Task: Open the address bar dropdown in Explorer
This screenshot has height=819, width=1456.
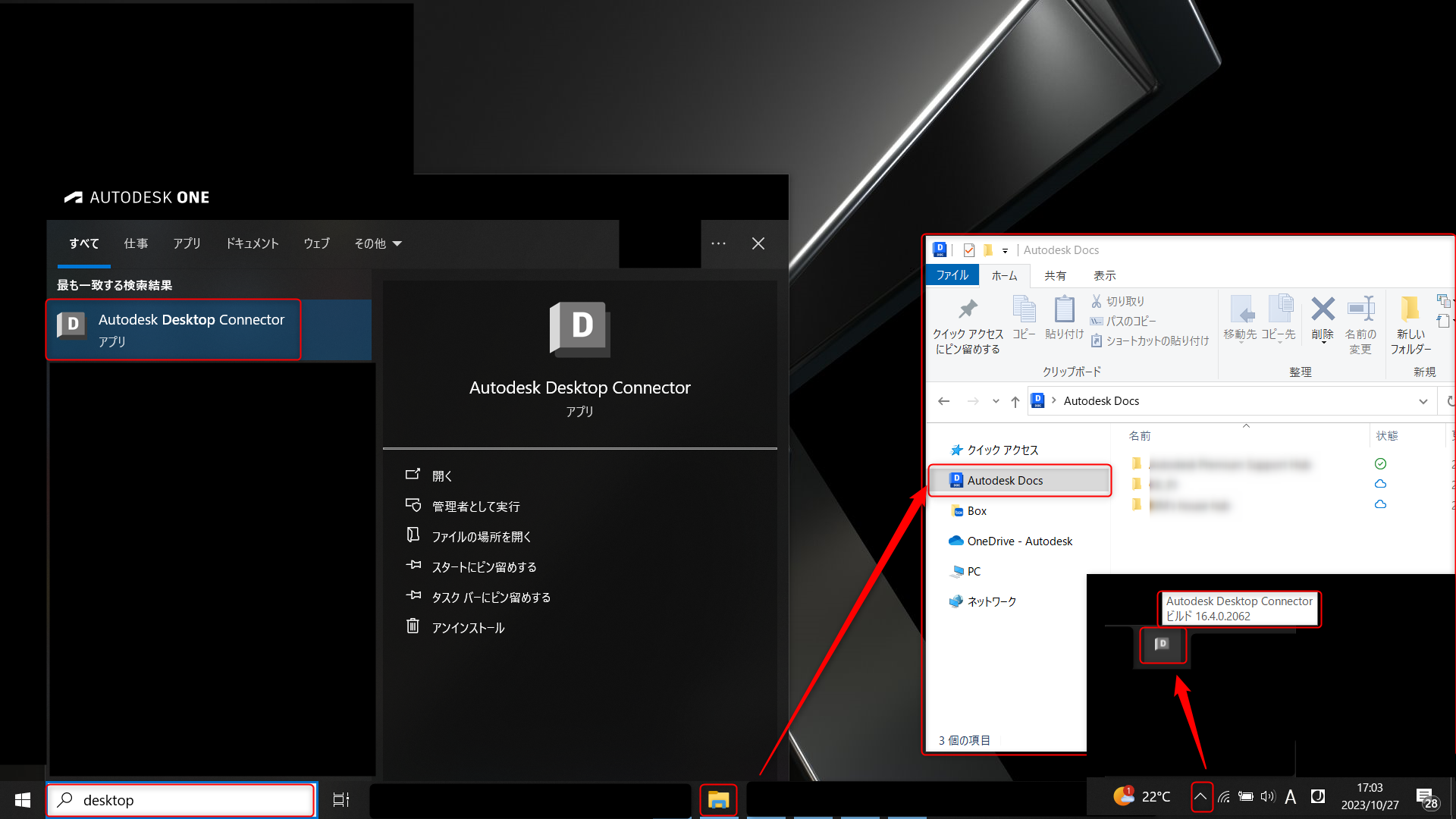Action: click(x=1424, y=400)
